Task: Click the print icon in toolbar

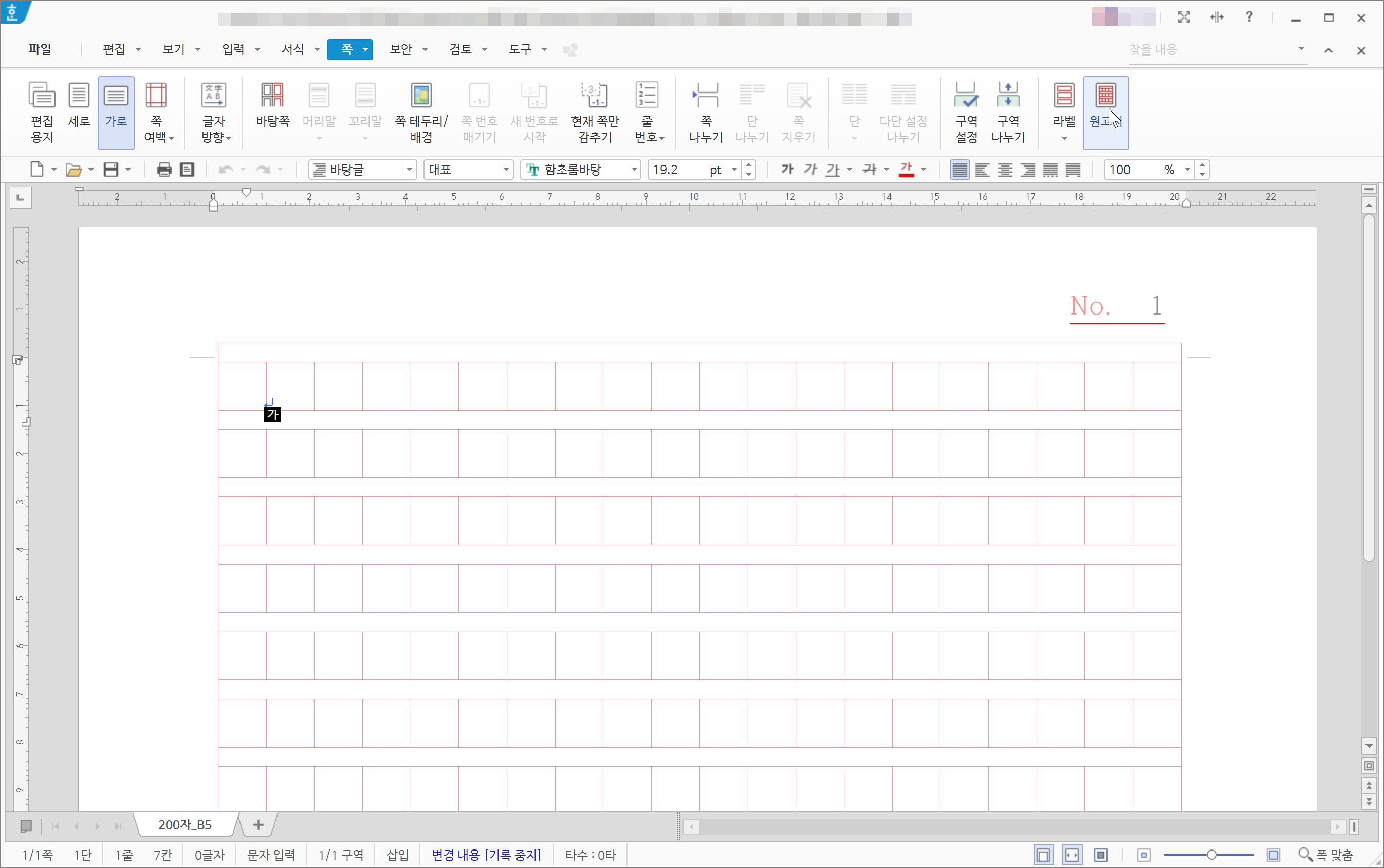Action: [164, 170]
